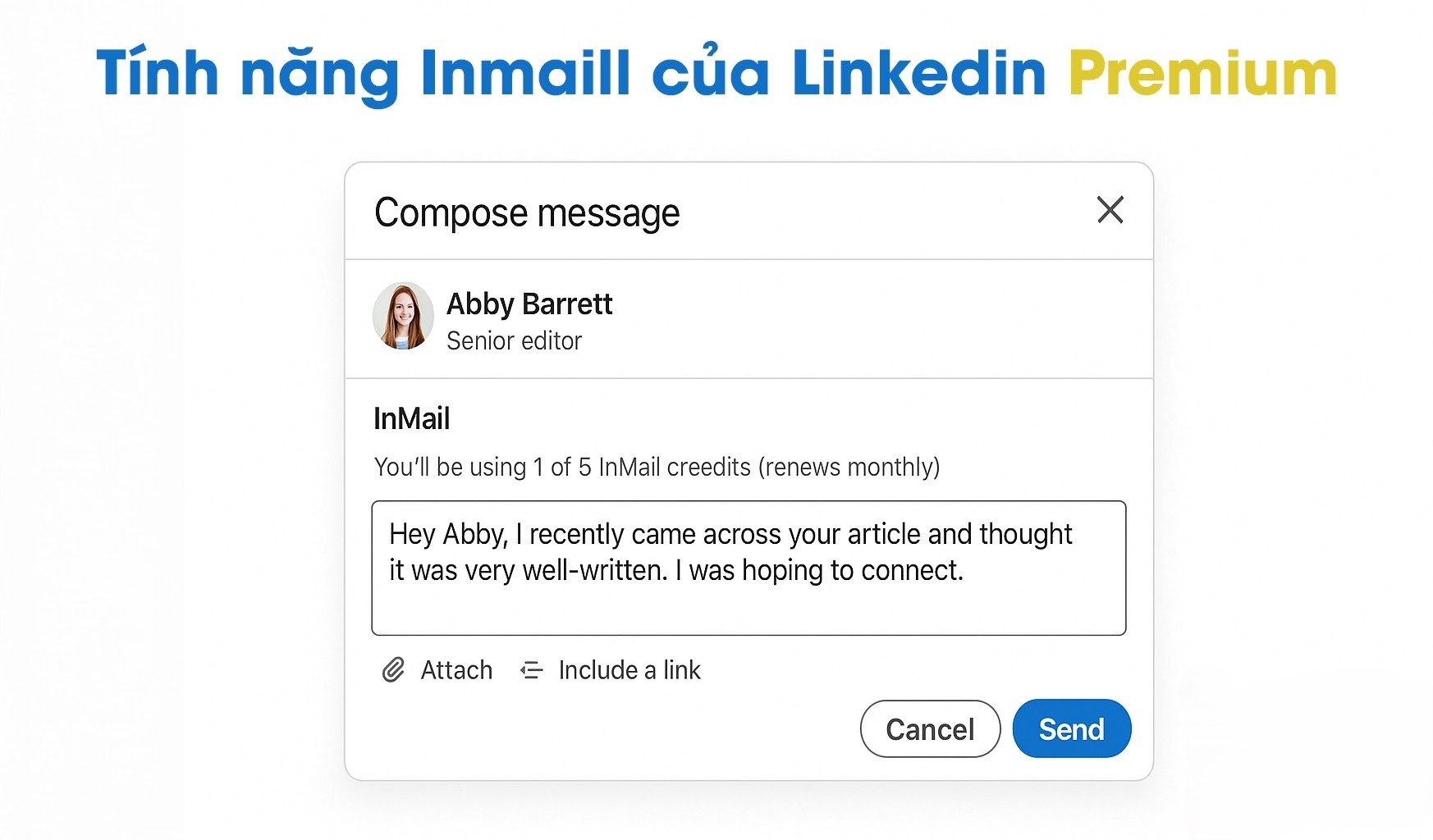
Task: Send the InMail message
Action: coord(1071,728)
